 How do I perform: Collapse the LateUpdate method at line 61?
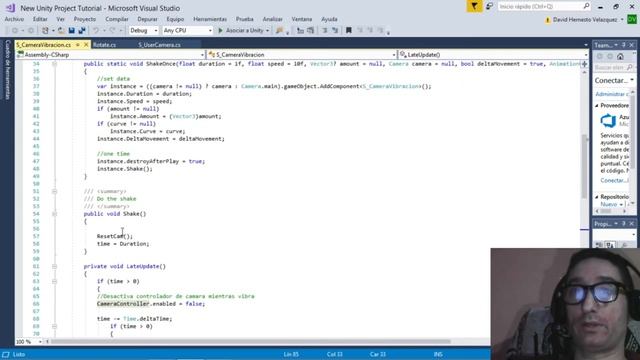point(54,267)
